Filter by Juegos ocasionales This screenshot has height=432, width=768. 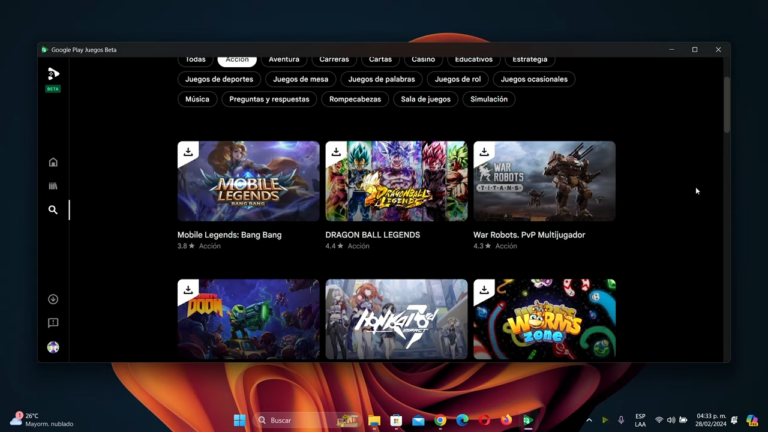pyautogui.click(x=534, y=79)
